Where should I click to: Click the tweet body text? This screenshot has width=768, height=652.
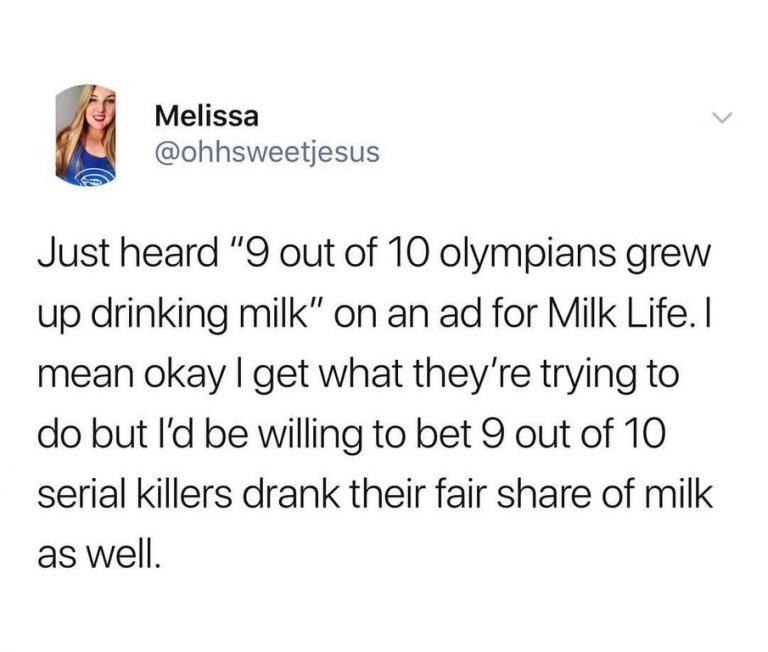375,405
